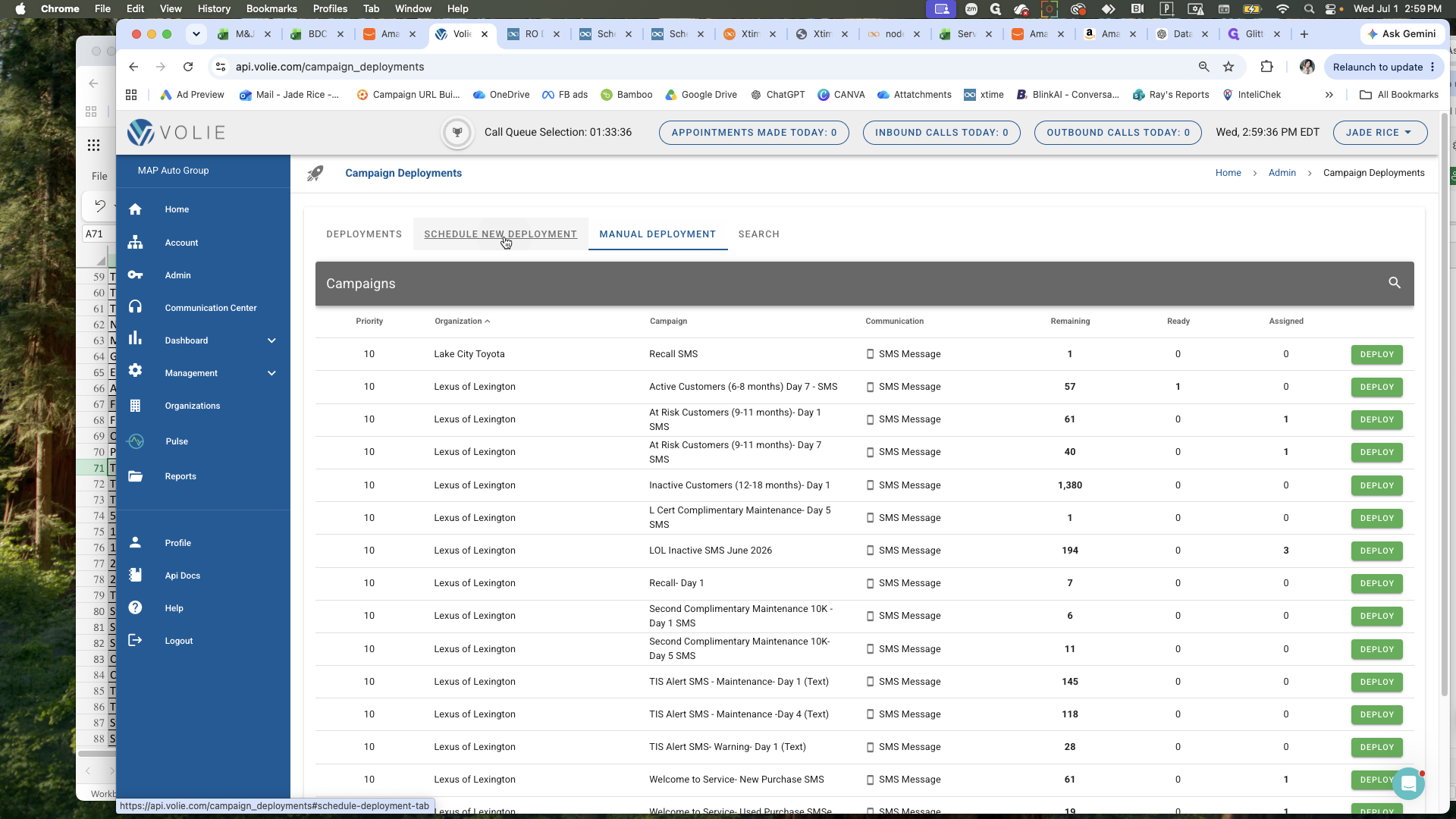Open Chrome tab search dropdown arrow

(196, 34)
